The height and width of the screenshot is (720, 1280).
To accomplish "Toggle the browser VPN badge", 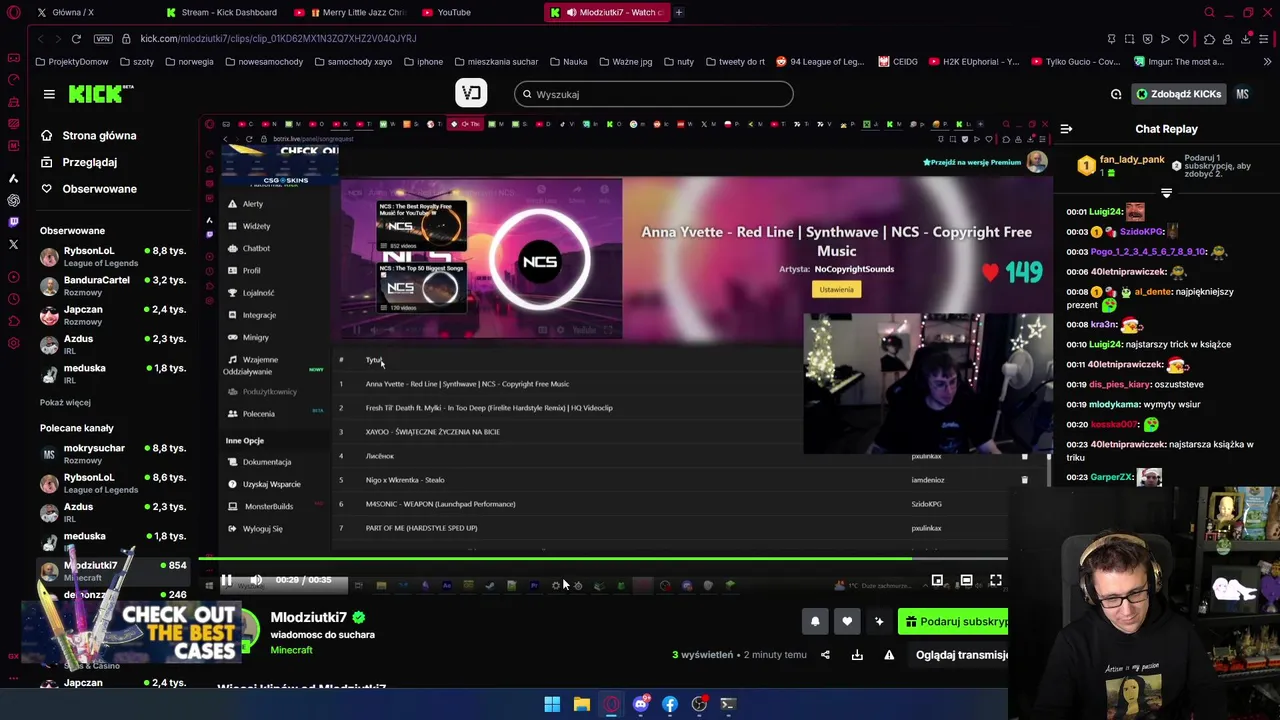I will (103, 38).
